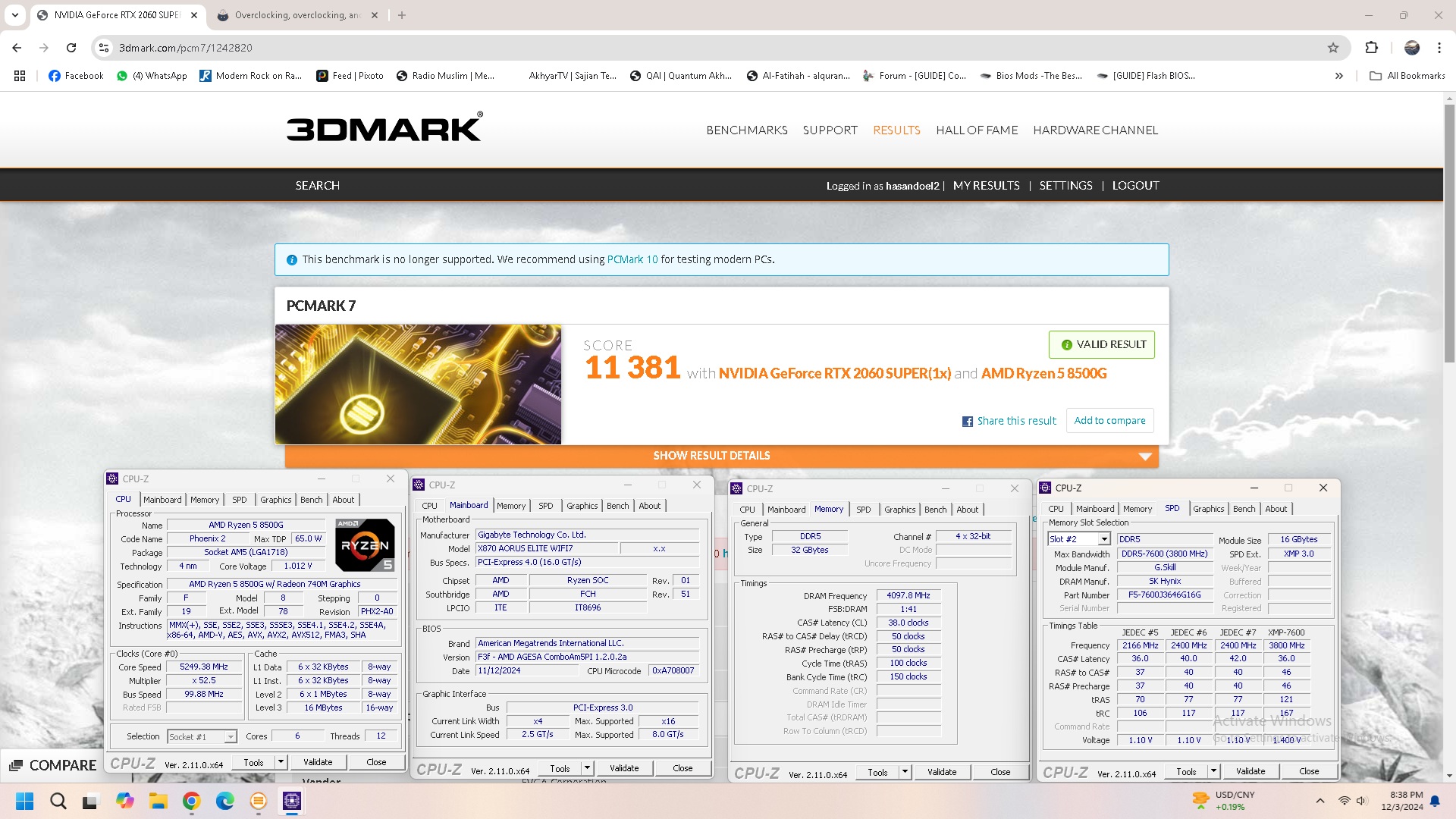Open Tools dropdown arrow in SPD CPU-Z window
Screen dimensions: 1456x819
point(1213,771)
